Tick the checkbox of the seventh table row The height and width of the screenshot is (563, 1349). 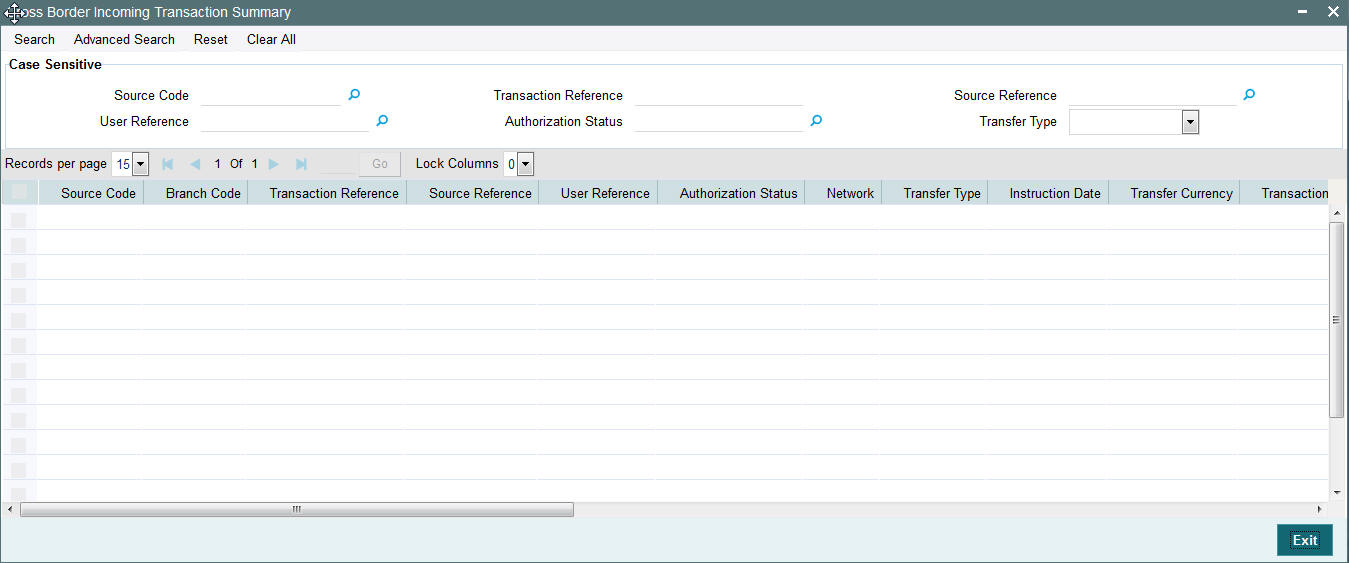pyautogui.click(x=19, y=370)
